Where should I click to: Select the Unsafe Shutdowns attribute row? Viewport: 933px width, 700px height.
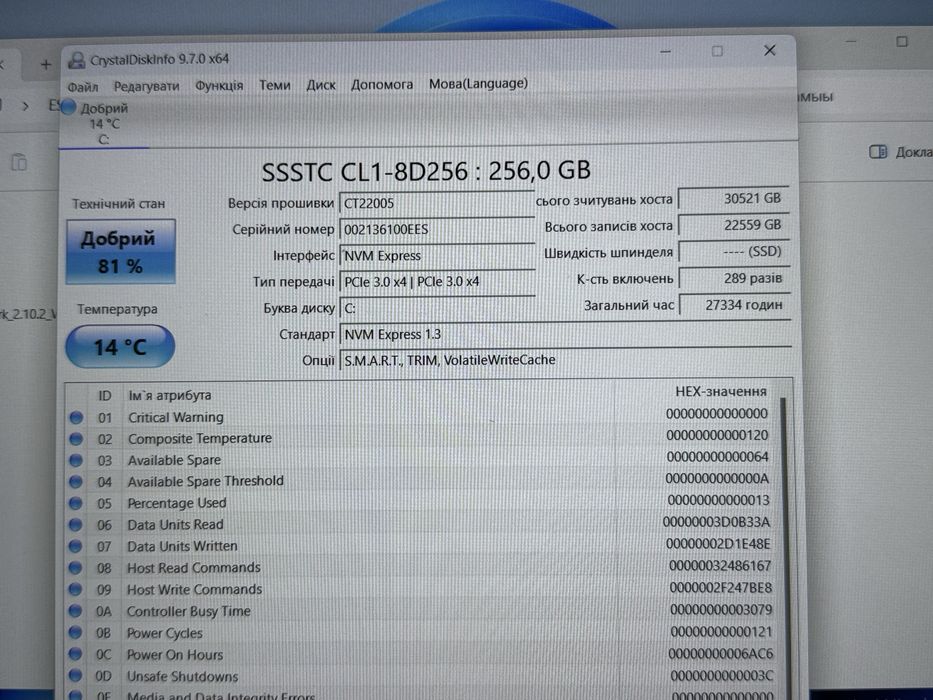pos(422,676)
